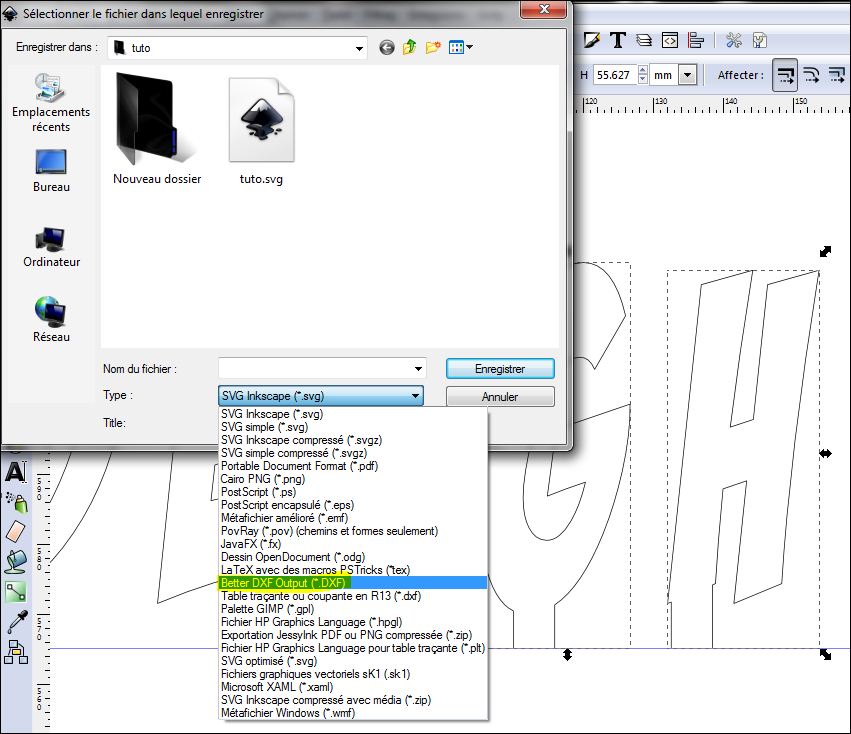Go to Bureau in places bar
The width and height of the screenshot is (851, 734).
[x=51, y=171]
